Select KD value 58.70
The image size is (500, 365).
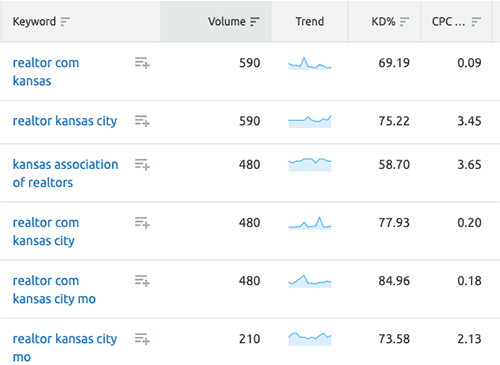pyautogui.click(x=394, y=165)
